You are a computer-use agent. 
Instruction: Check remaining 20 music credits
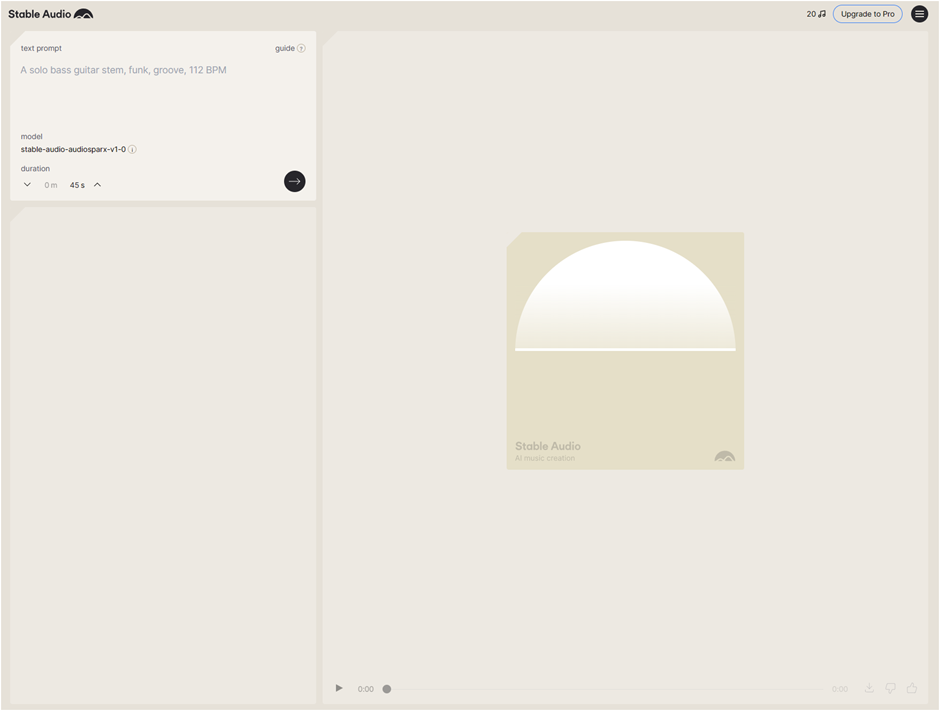(x=815, y=14)
